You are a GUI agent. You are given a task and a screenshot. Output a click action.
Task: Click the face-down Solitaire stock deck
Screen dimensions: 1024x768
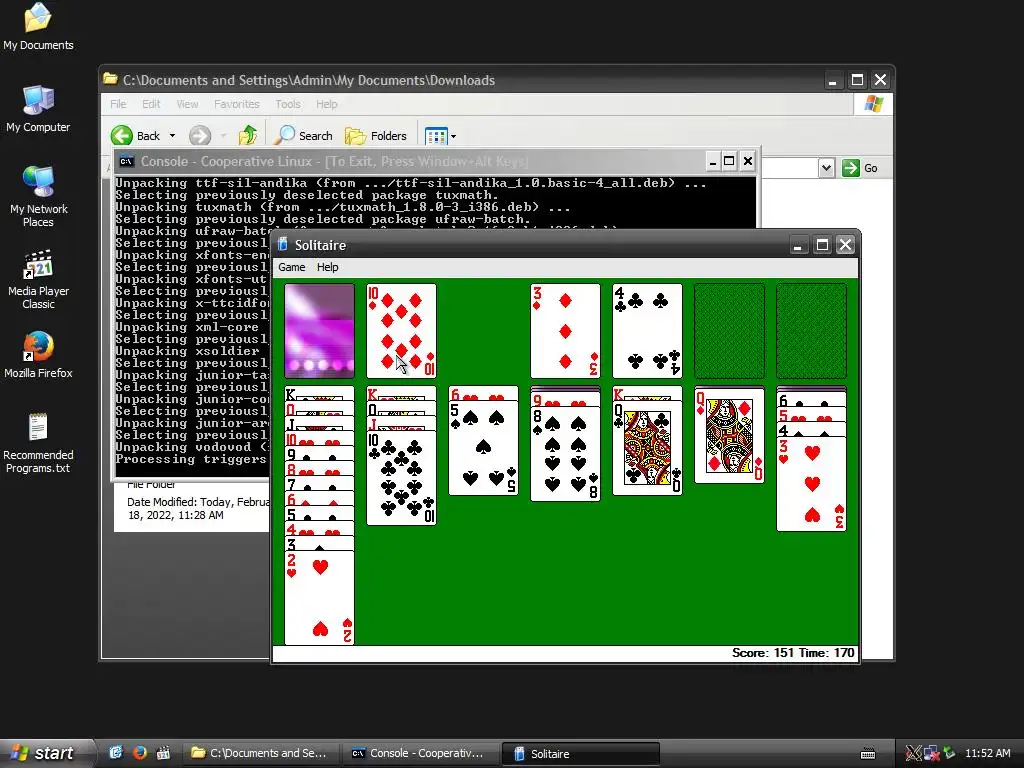(319, 330)
